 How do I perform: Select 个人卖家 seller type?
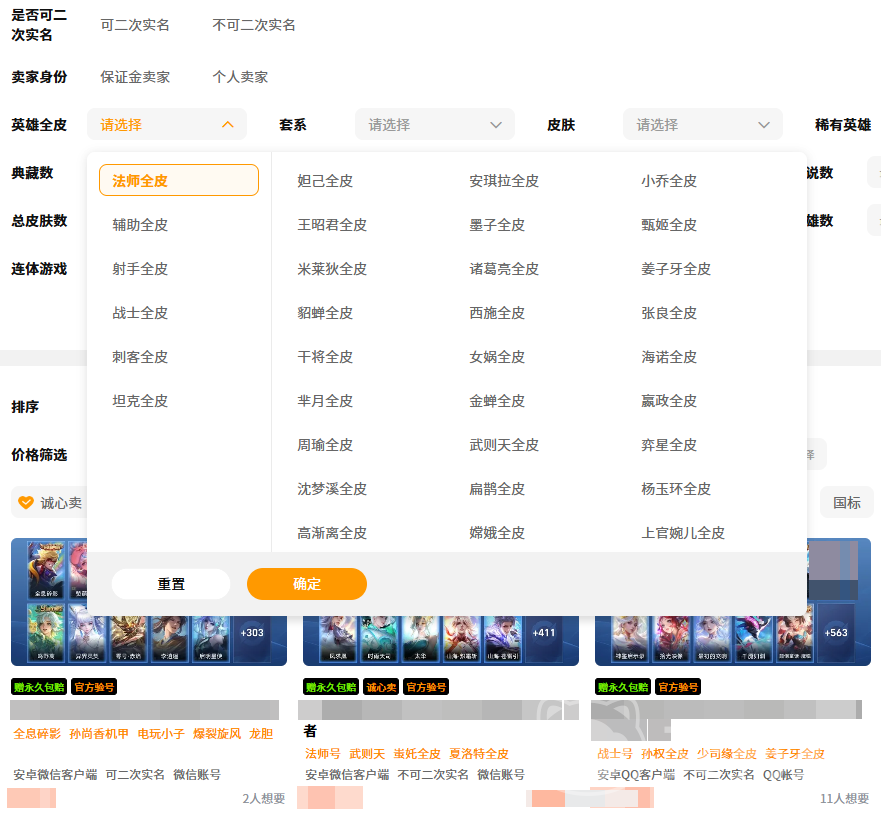click(240, 77)
